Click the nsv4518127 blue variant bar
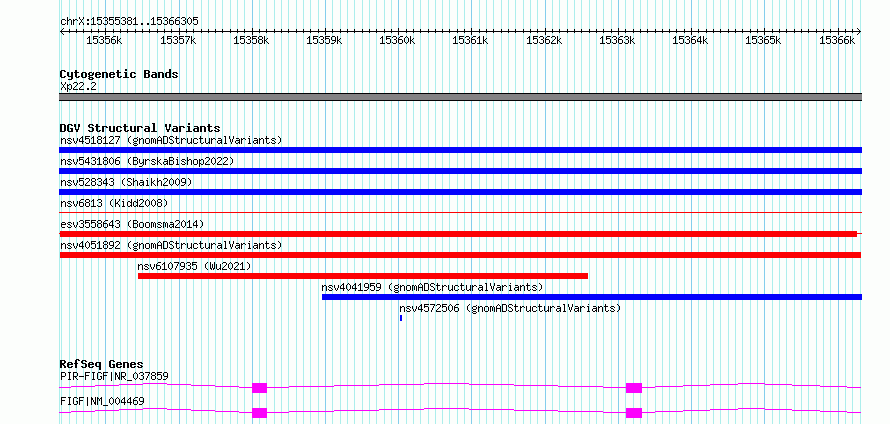Viewport: 890px width, 424px height. tap(460, 150)
